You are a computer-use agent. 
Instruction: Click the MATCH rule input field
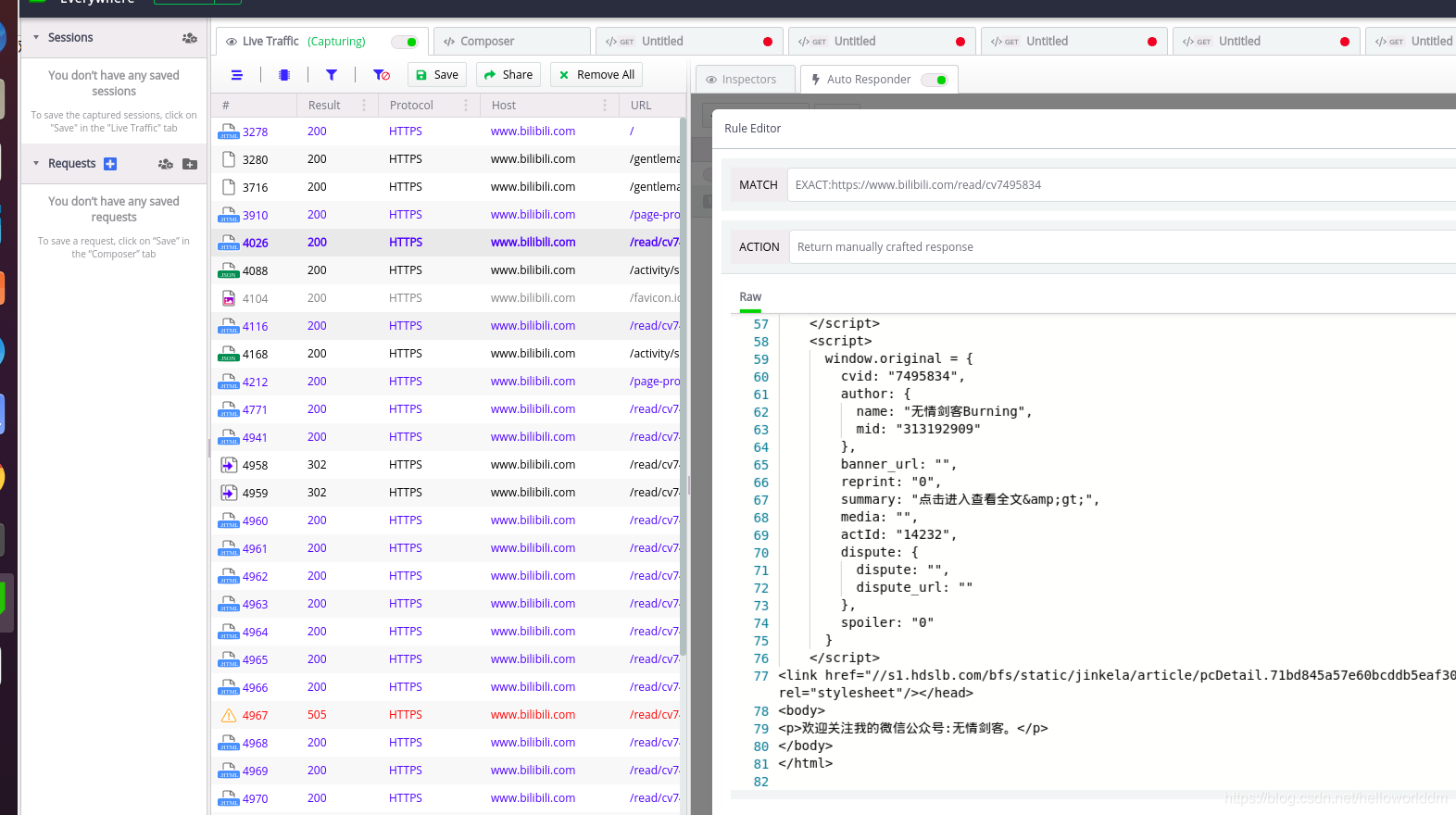1122,185
